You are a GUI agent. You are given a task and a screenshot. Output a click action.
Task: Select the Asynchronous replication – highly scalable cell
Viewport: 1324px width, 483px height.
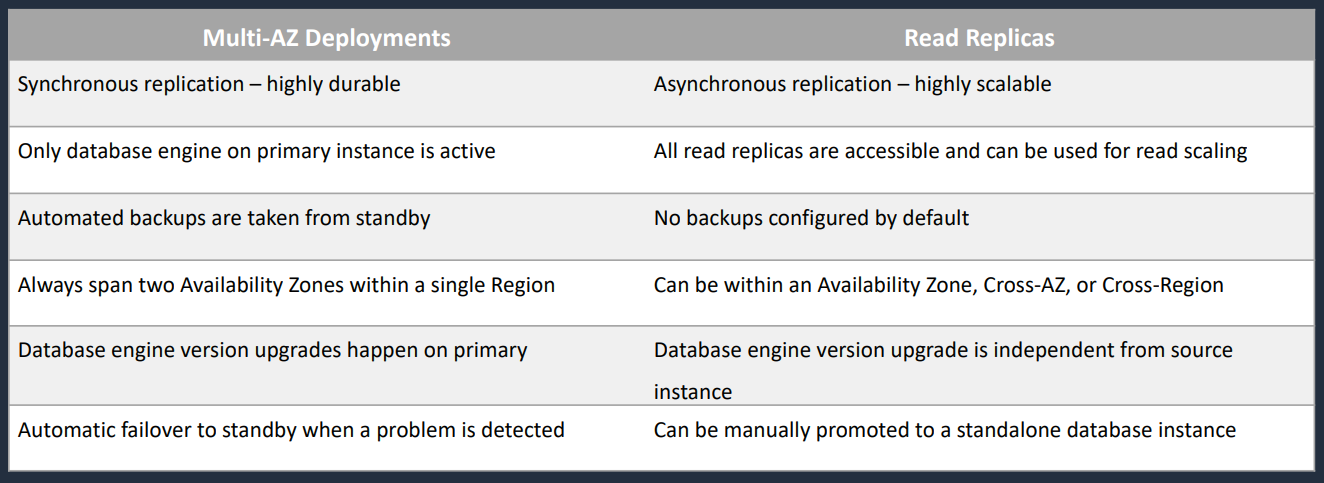[978, 93]
